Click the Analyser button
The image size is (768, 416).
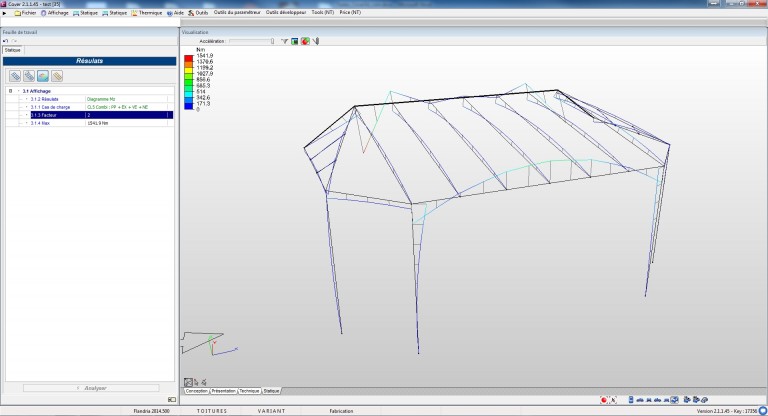(91, 388)
